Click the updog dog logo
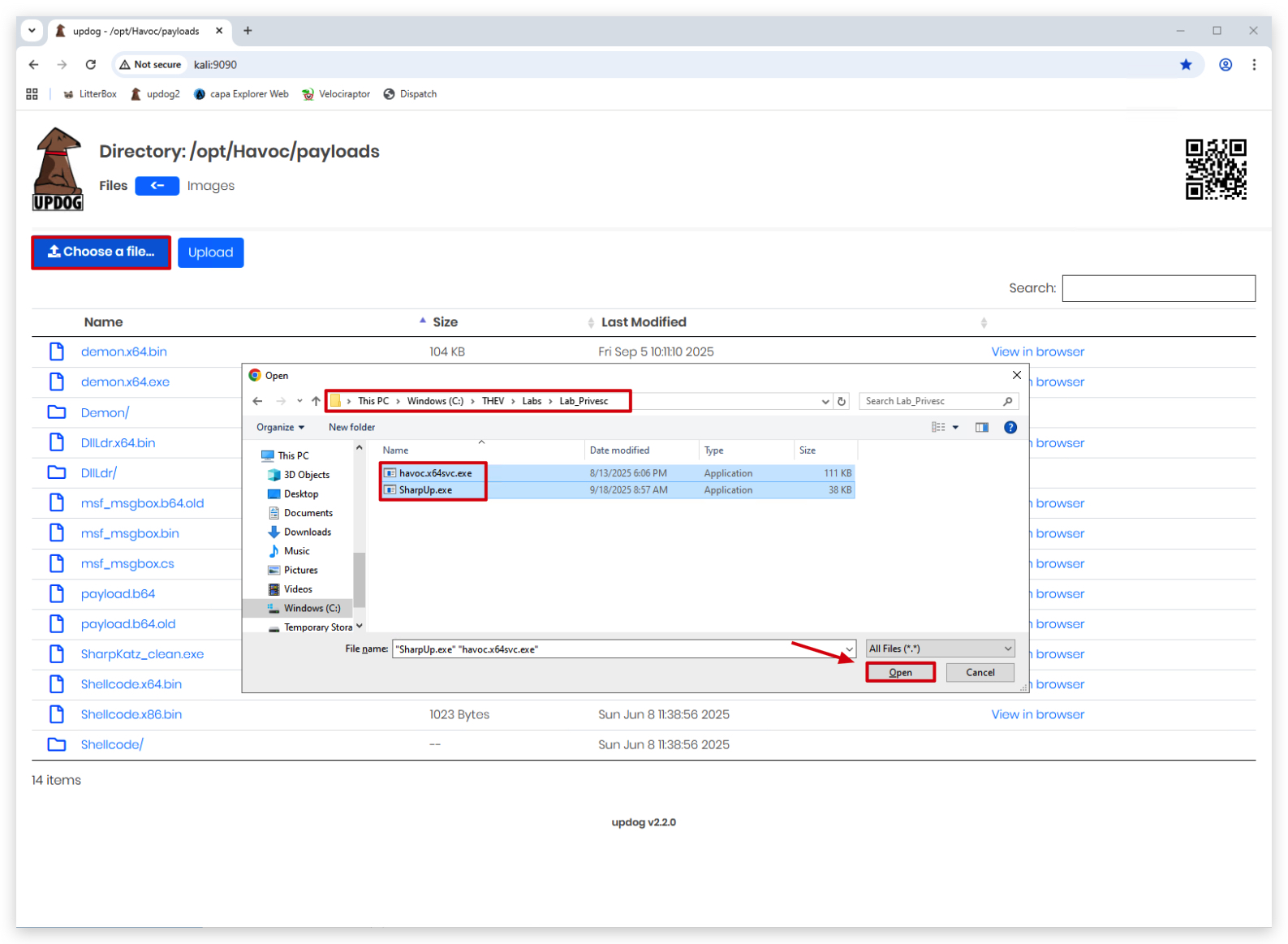This screenshot has width=1288, height=944. pos(58,169)
